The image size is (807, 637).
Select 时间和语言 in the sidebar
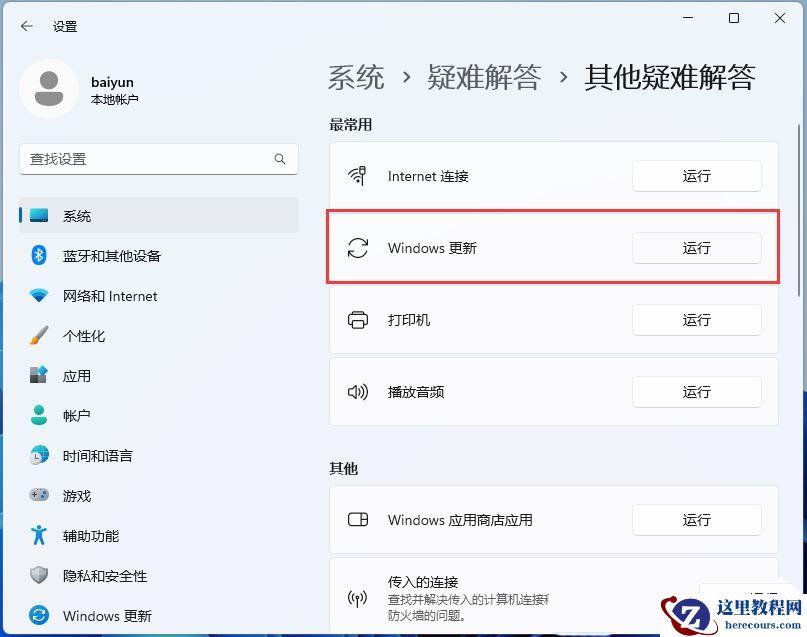pos(99,456)
